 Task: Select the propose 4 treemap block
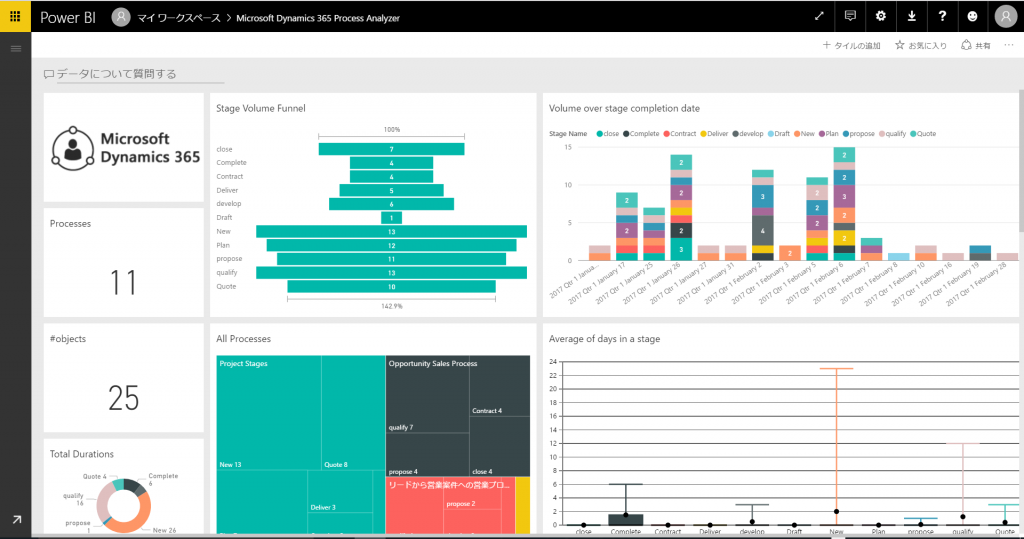pyautogui.click(x=427, y=455)
